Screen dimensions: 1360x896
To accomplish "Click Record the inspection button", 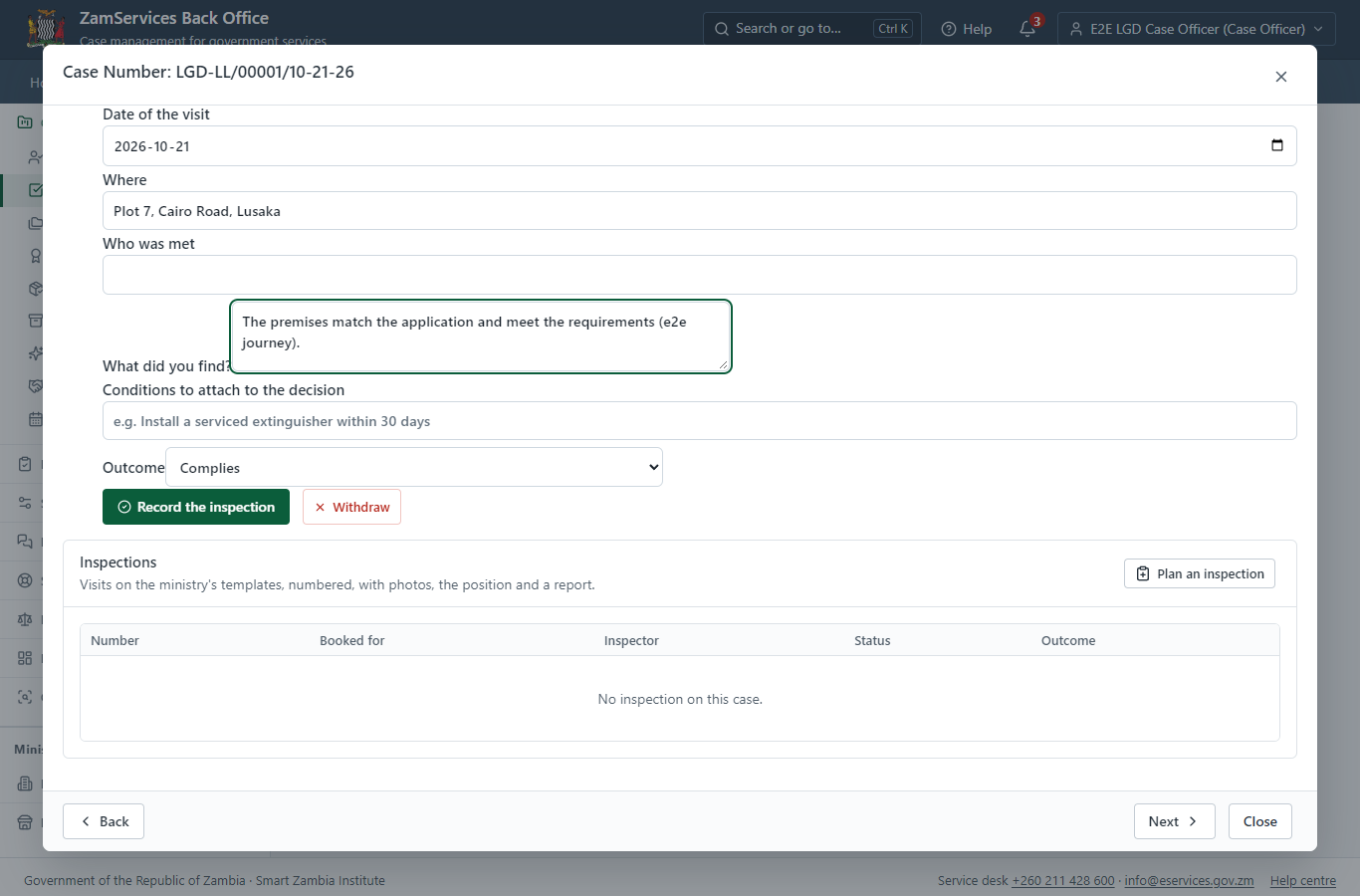I will pyautogui.click(x=196, y=507).
